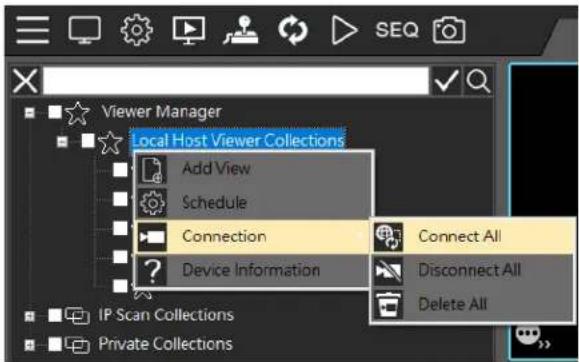Select the Viewer Manager tree label
Viewport: 579px width, 362px height.
tap(162, 112)
